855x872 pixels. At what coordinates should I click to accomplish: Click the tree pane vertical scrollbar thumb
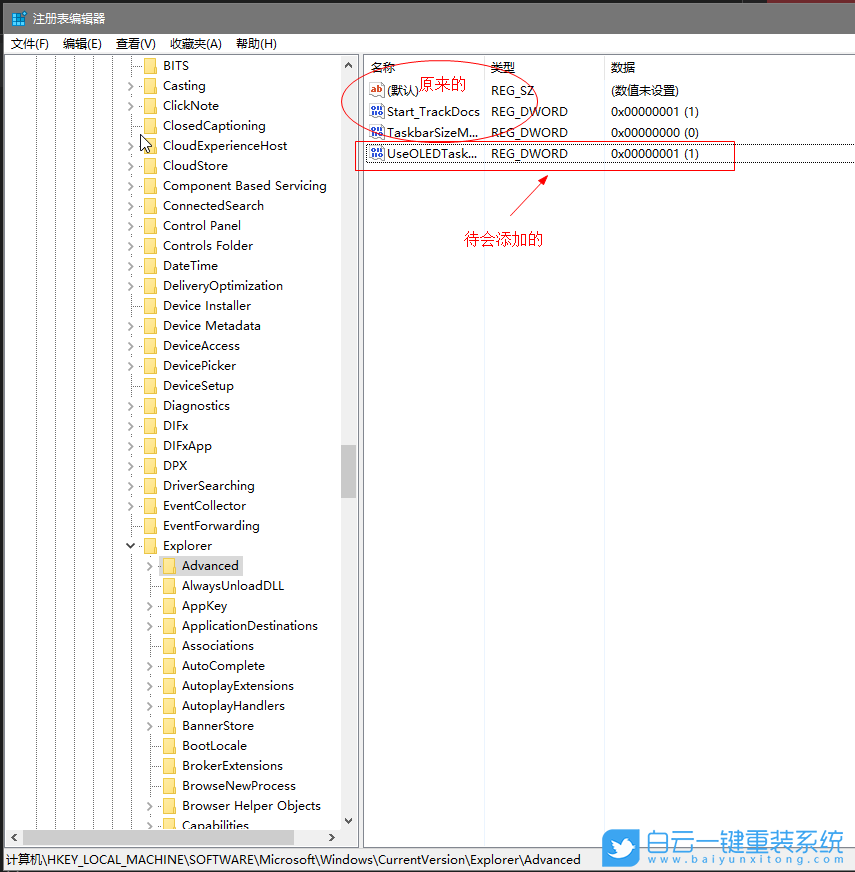pyautogui.click(x=348, y=471)
